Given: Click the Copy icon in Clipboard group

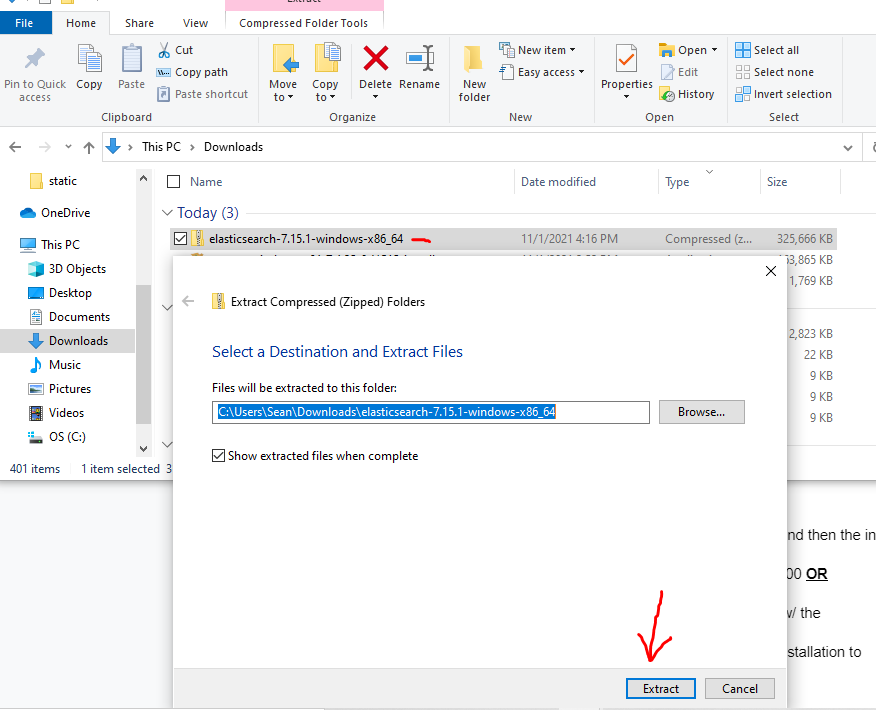Looking at the screenshot, I should (89, 59).
